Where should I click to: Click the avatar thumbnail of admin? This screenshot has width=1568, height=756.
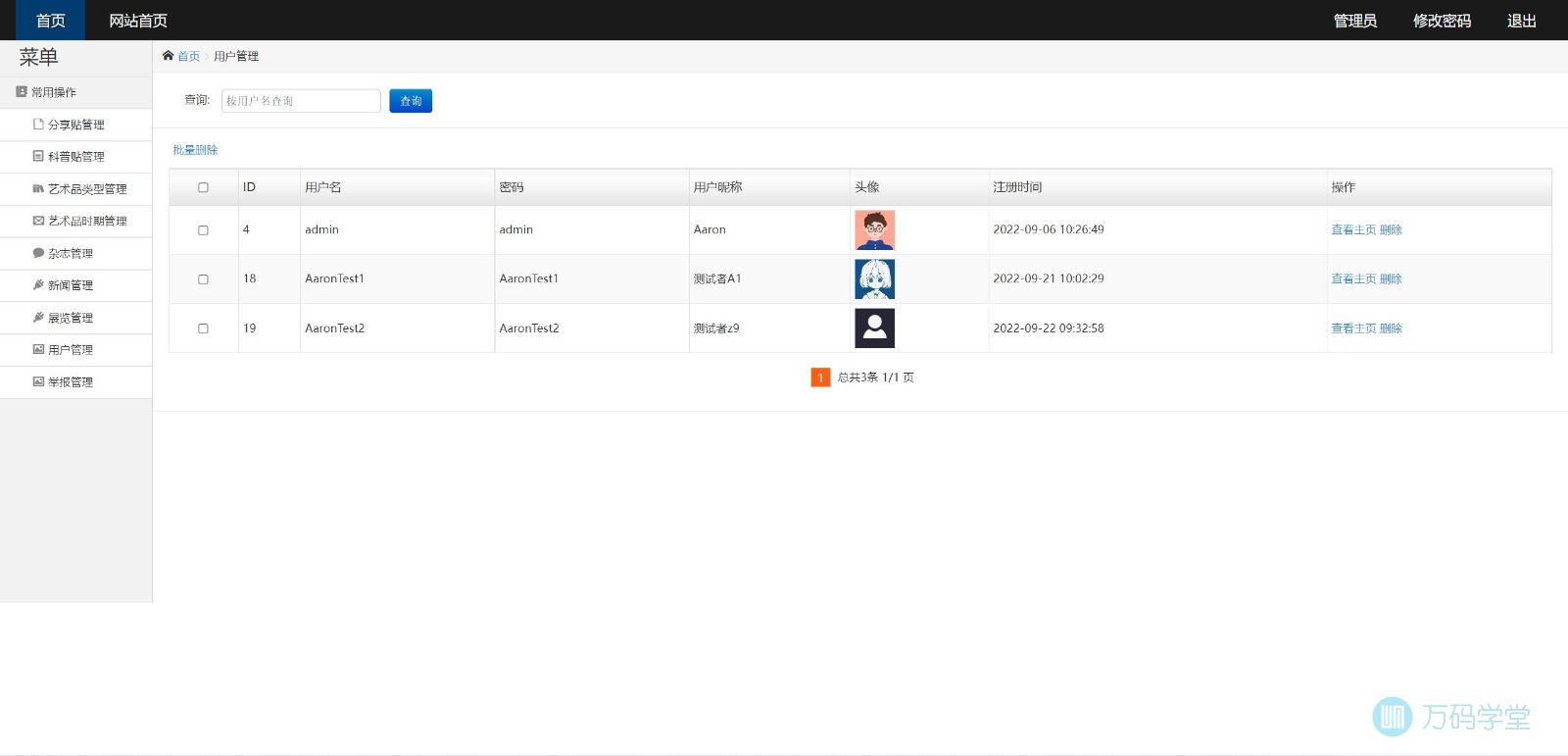click(874, 230)
